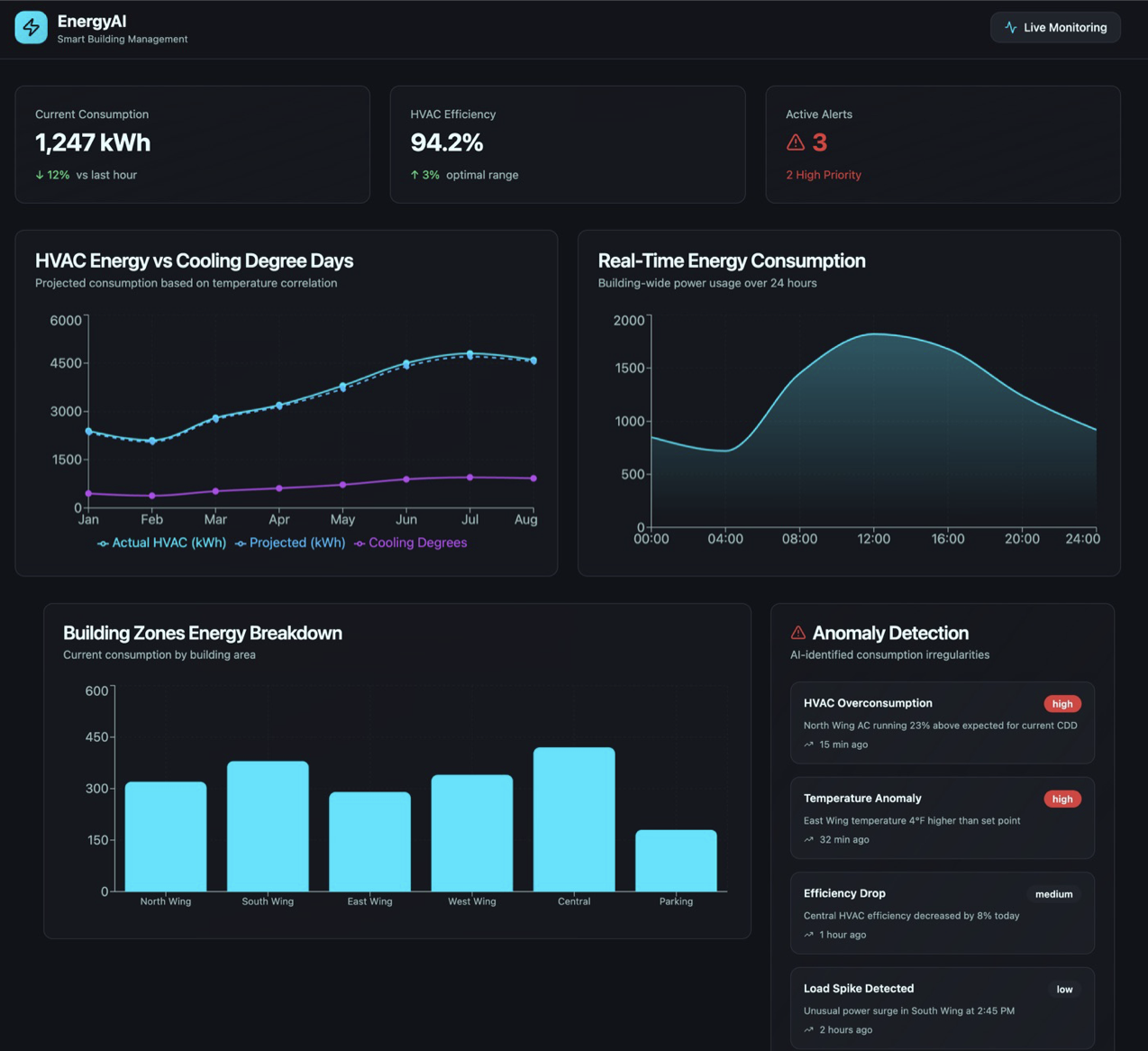Click the Central bar in zones chart
Image resolution: width=1148 pixels, height=1051 pixels.
click(x=574, y=819)
